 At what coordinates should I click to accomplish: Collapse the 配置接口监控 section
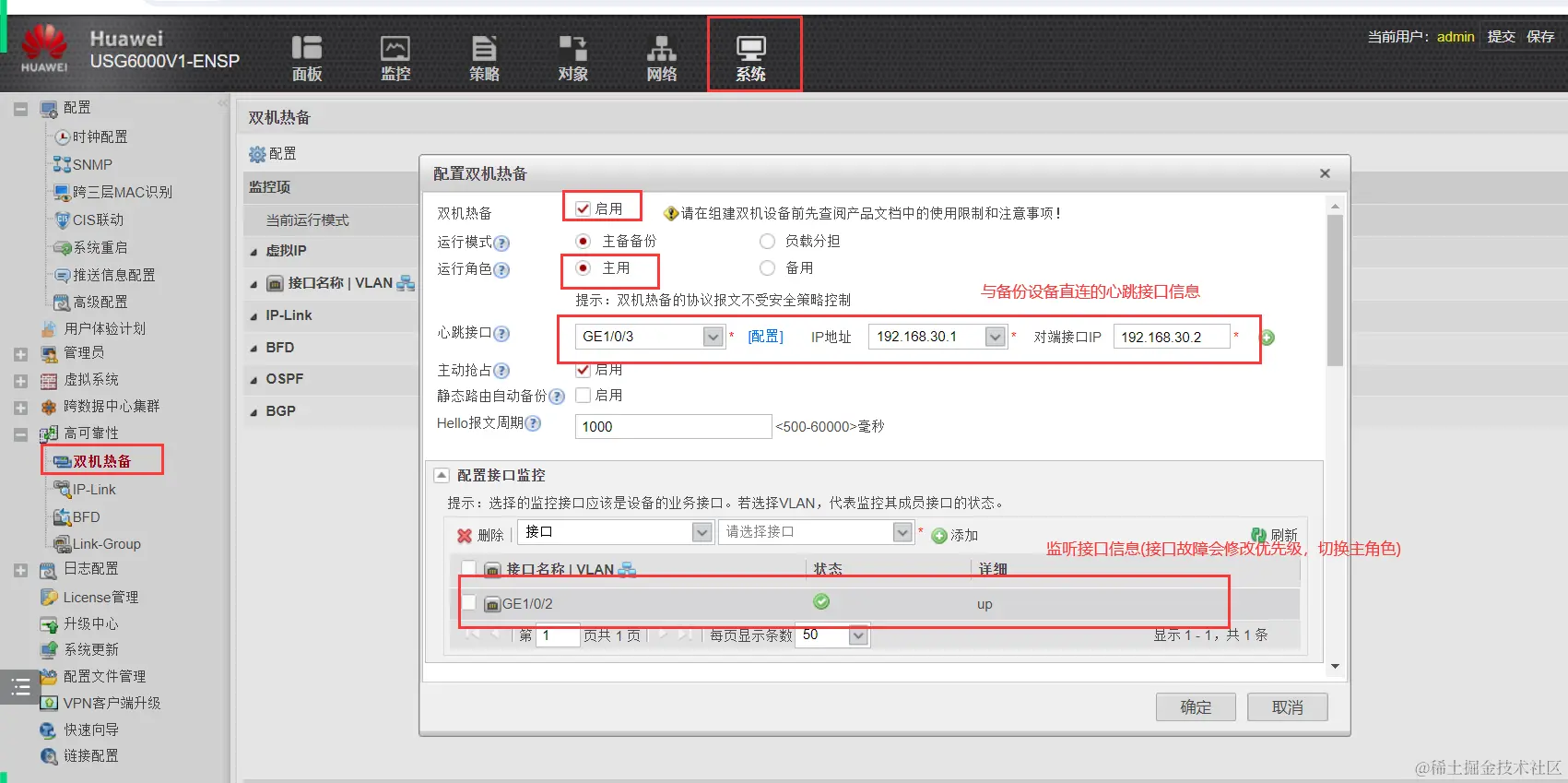(442, 476)
